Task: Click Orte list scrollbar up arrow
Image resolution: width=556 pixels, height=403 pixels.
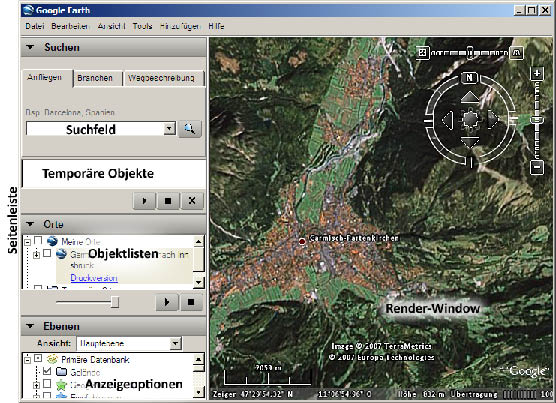Action: coord(198,242)
